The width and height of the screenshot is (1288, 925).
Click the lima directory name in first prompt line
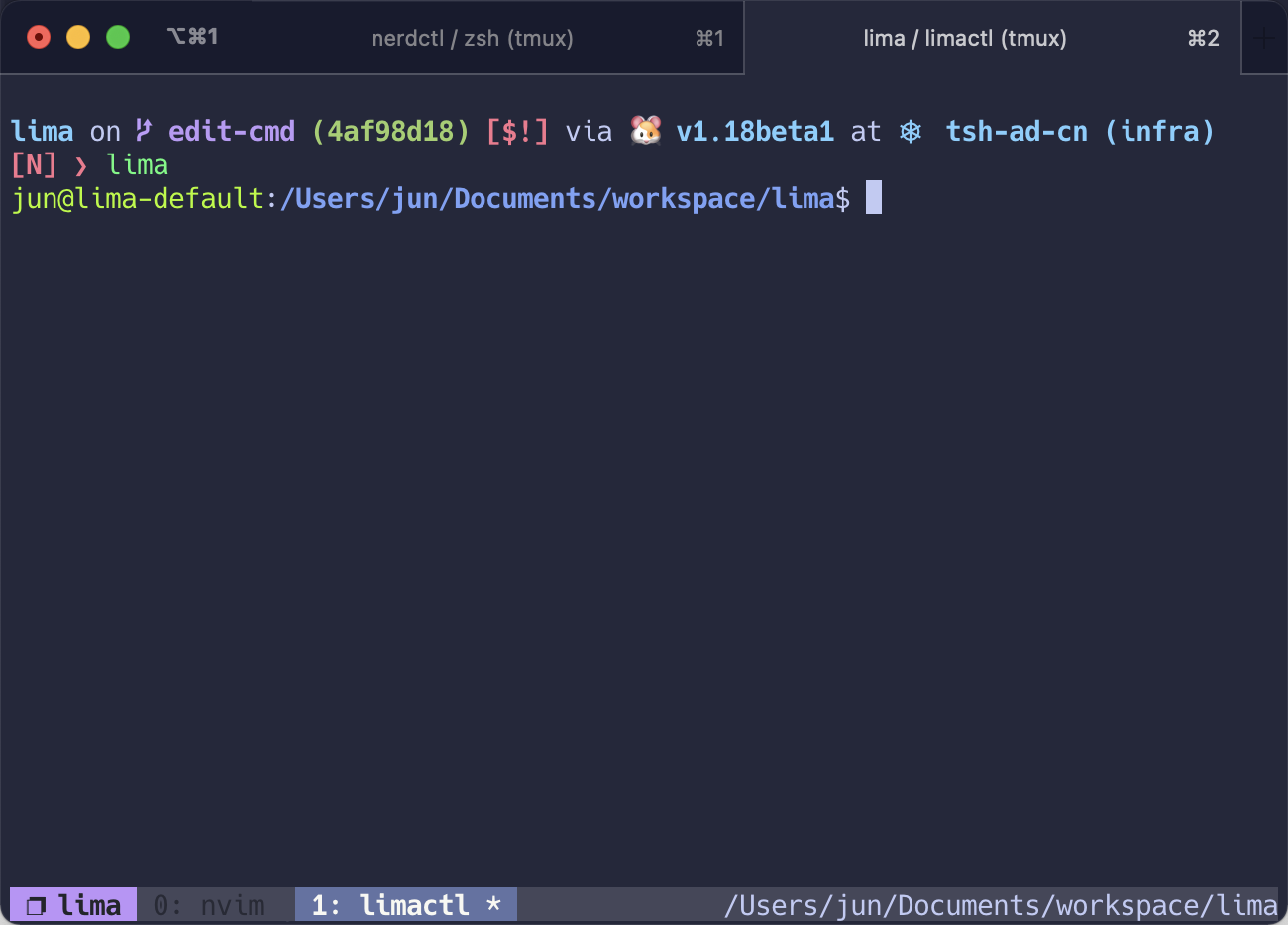click(x=42, y=131)
